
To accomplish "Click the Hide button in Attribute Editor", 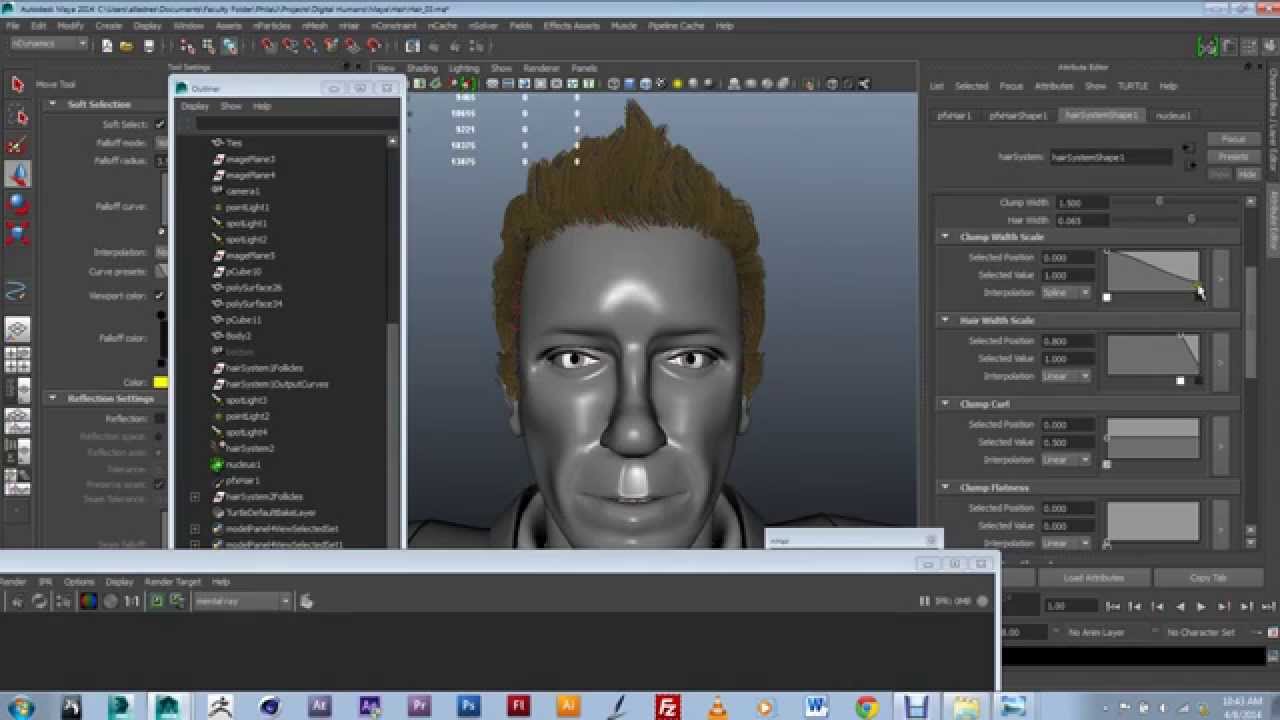I will pos(1247,174).
